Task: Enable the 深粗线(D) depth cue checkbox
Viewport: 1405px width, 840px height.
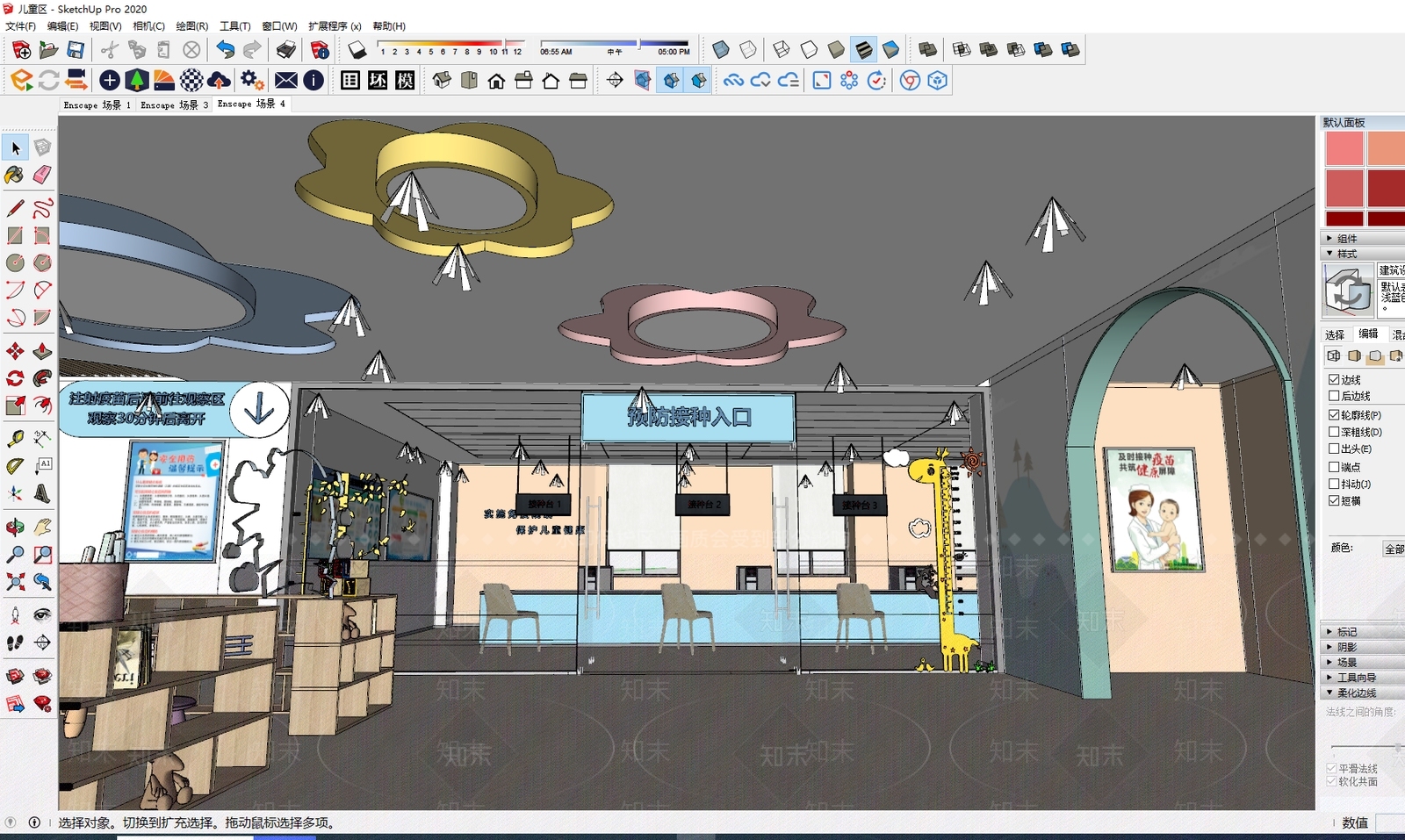Action: tap(1334, 432)
